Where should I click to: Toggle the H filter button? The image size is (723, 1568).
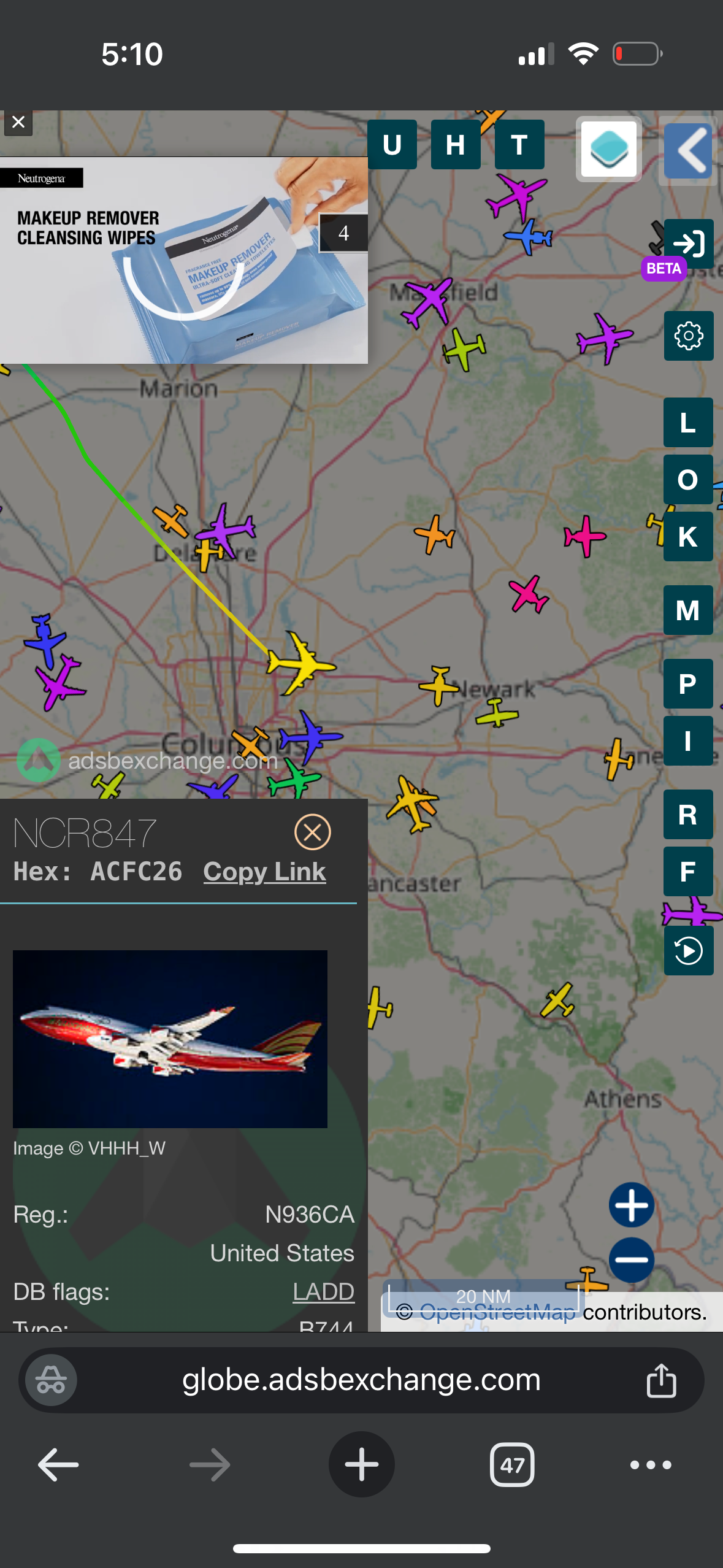point(456,145)
